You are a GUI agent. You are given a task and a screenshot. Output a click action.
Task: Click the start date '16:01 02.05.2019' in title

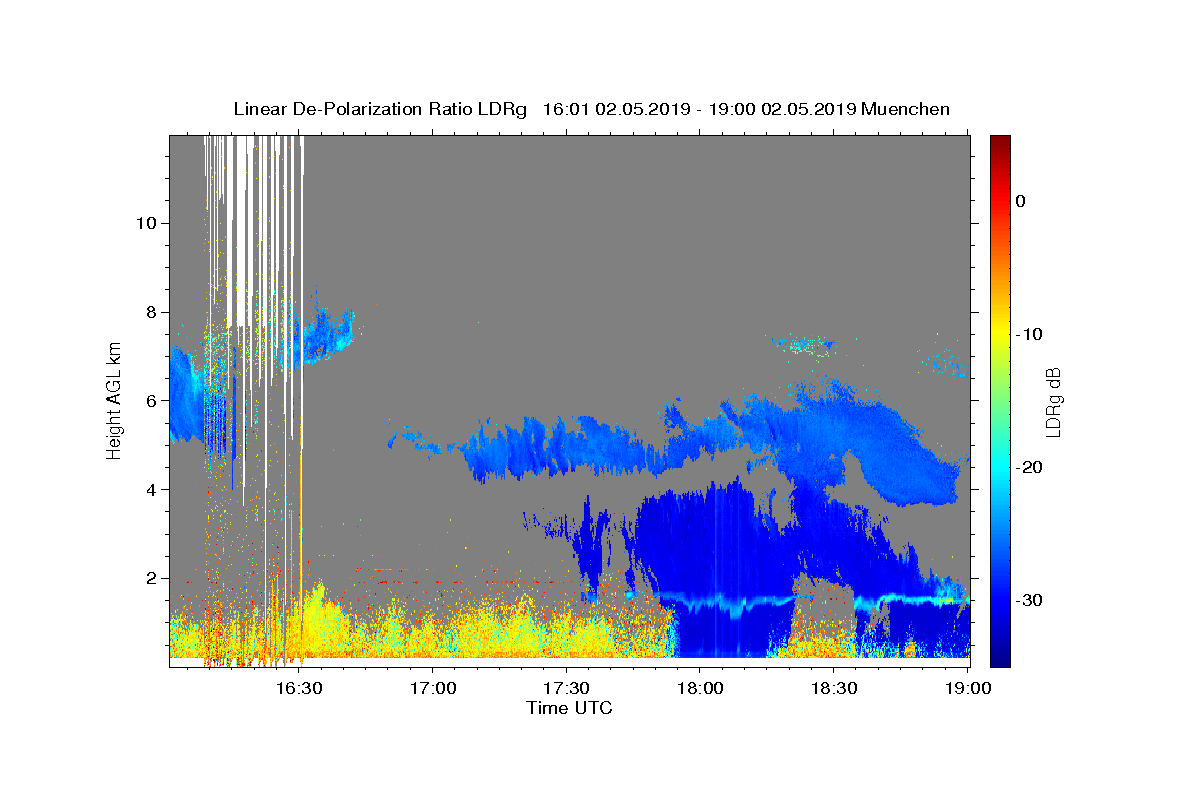615,109
